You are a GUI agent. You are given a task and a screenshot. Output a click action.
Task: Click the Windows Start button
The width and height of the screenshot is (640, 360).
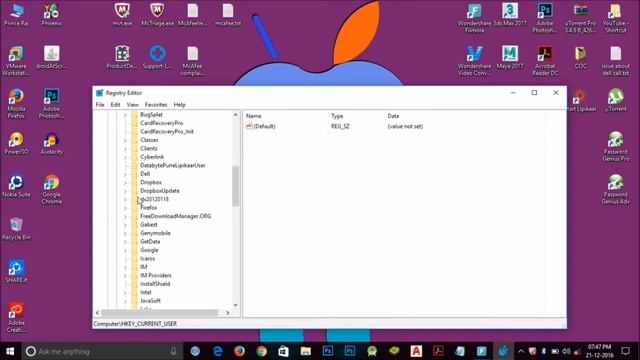10,351
